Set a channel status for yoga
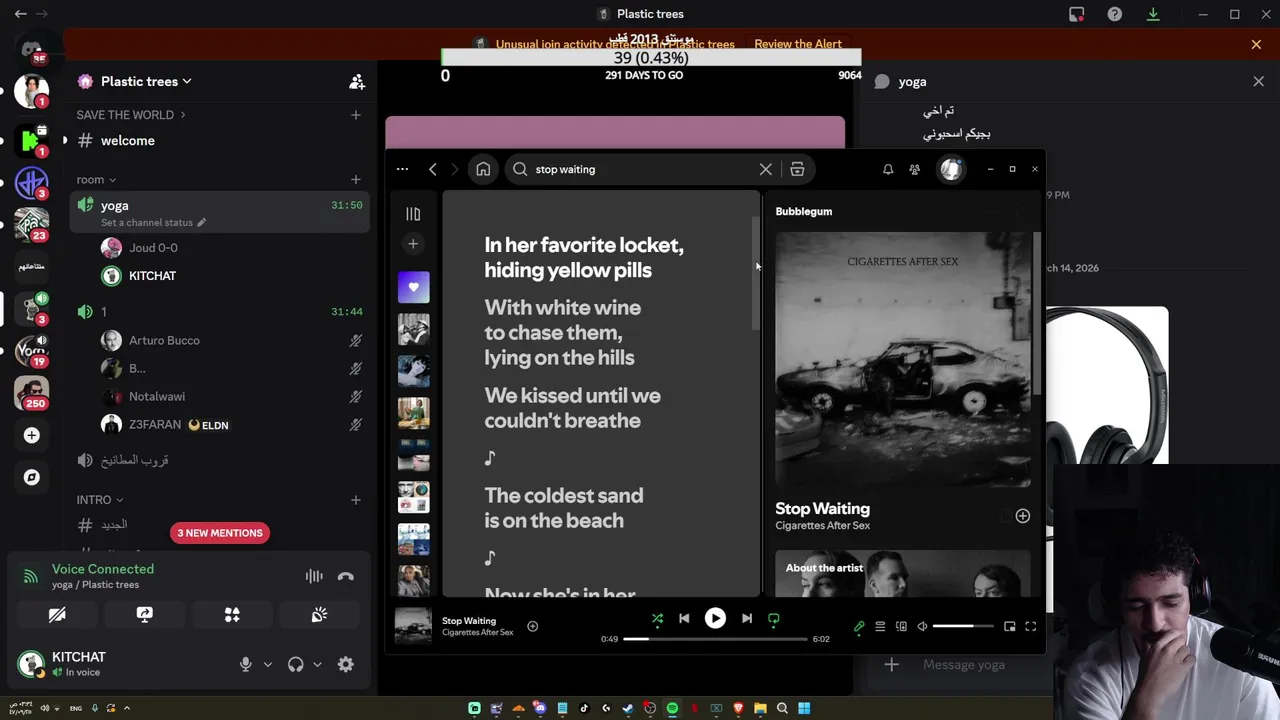The height and width of the screenshot is (720, 1280). click(x=153, y=223)
